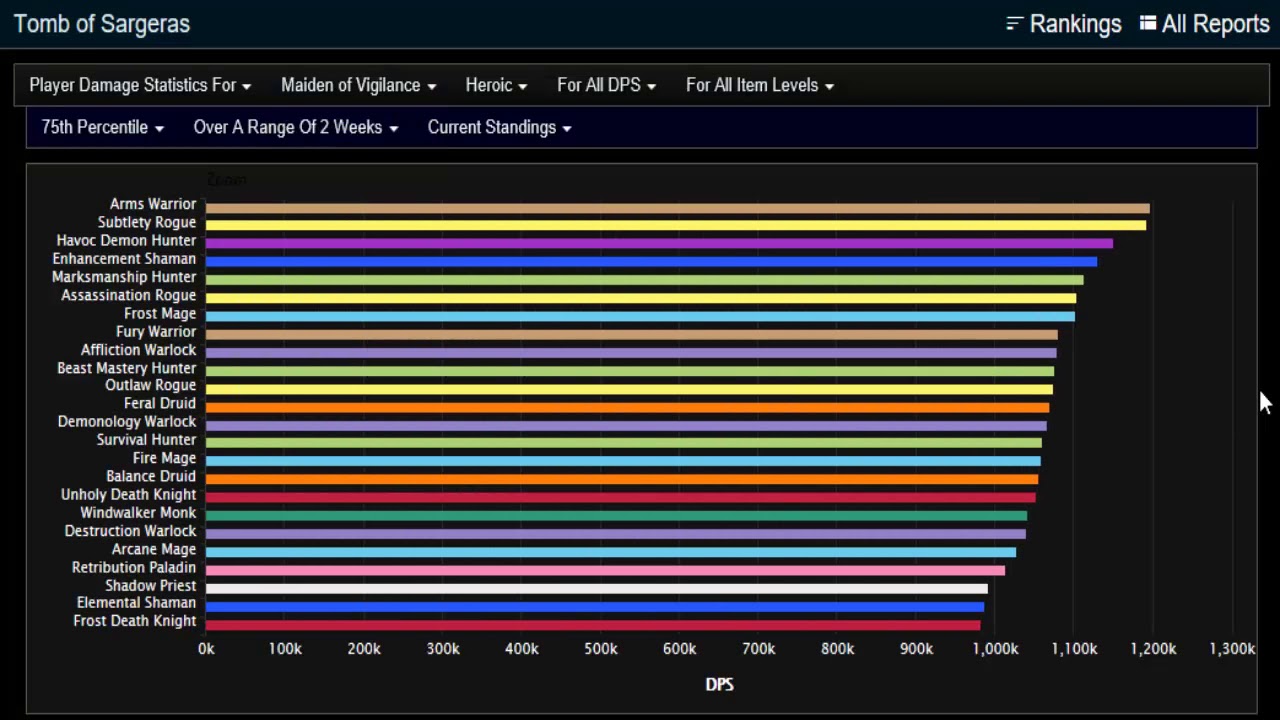Open the Maiden of Vigilance boss dropdown
The height and width of the screenshot is (720, 1280).
[358, 85]
